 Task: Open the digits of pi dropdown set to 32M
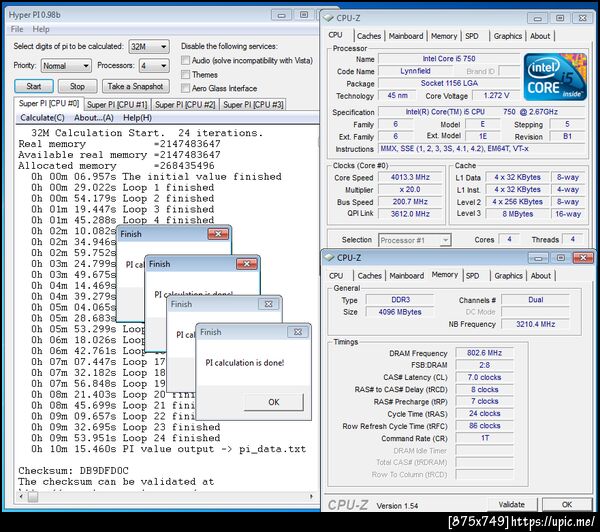point(149,46)
